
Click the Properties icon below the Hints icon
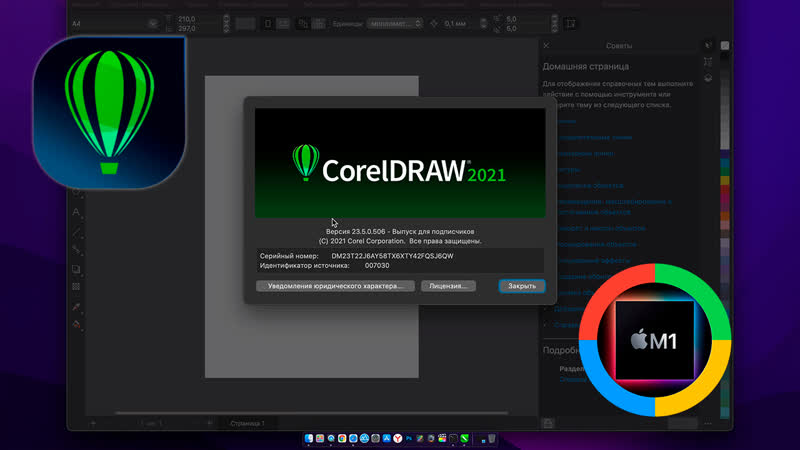(708, 62)
